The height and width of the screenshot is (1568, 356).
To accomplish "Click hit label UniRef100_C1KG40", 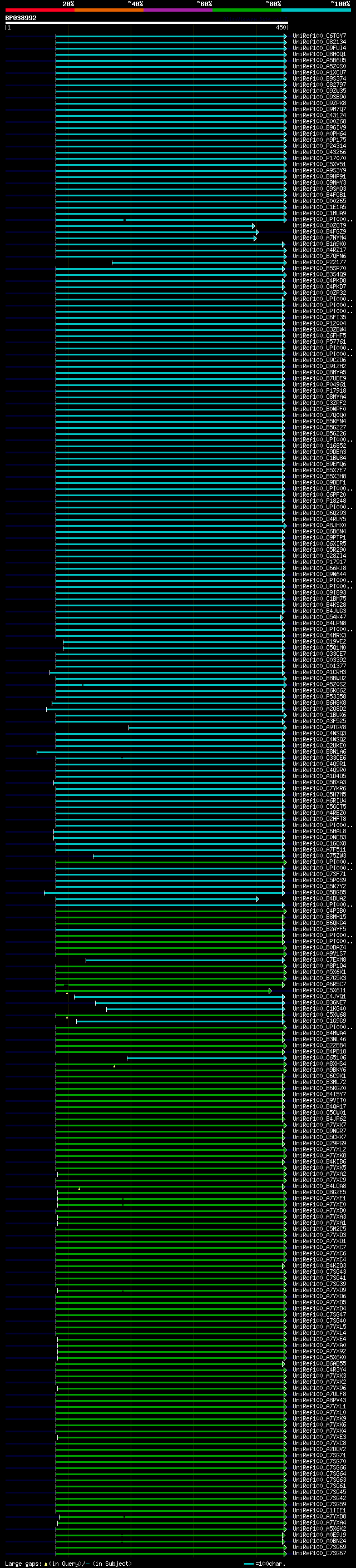I will 319,1009.
